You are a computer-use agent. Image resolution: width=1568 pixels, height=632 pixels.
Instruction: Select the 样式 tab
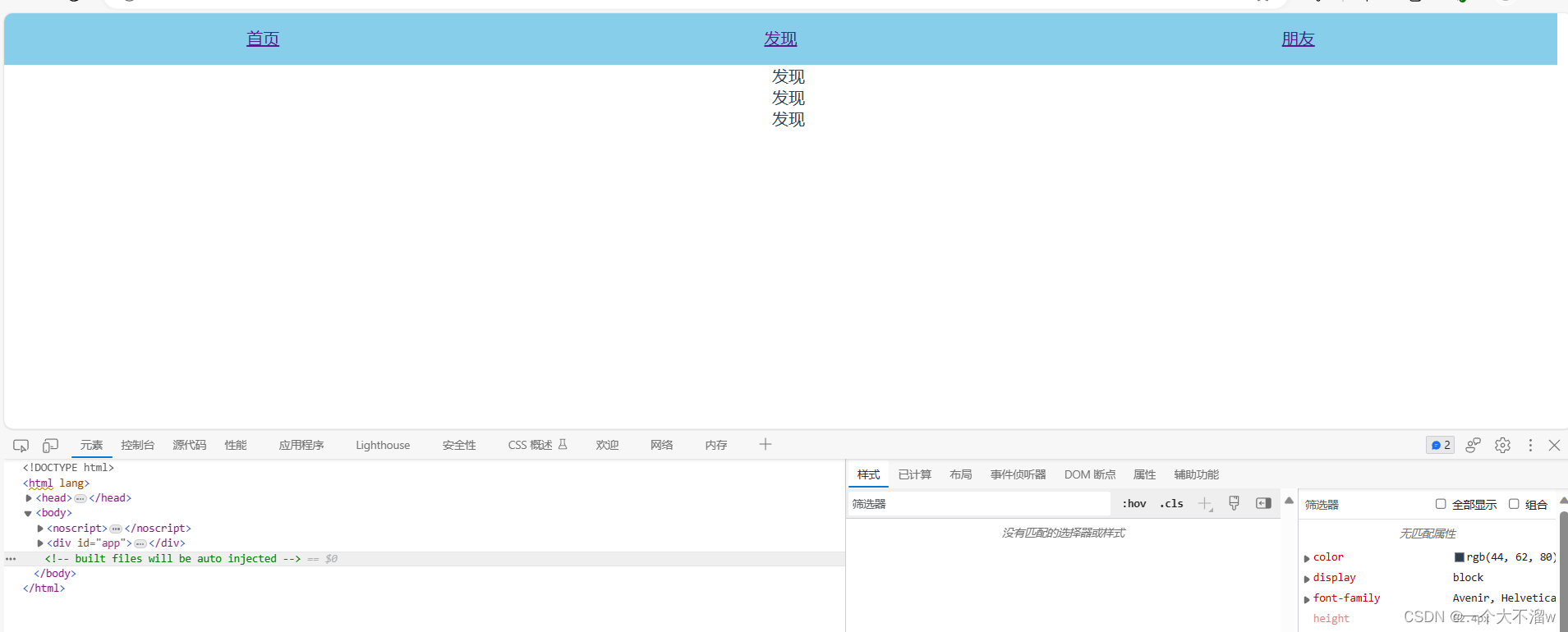[868, 474]
